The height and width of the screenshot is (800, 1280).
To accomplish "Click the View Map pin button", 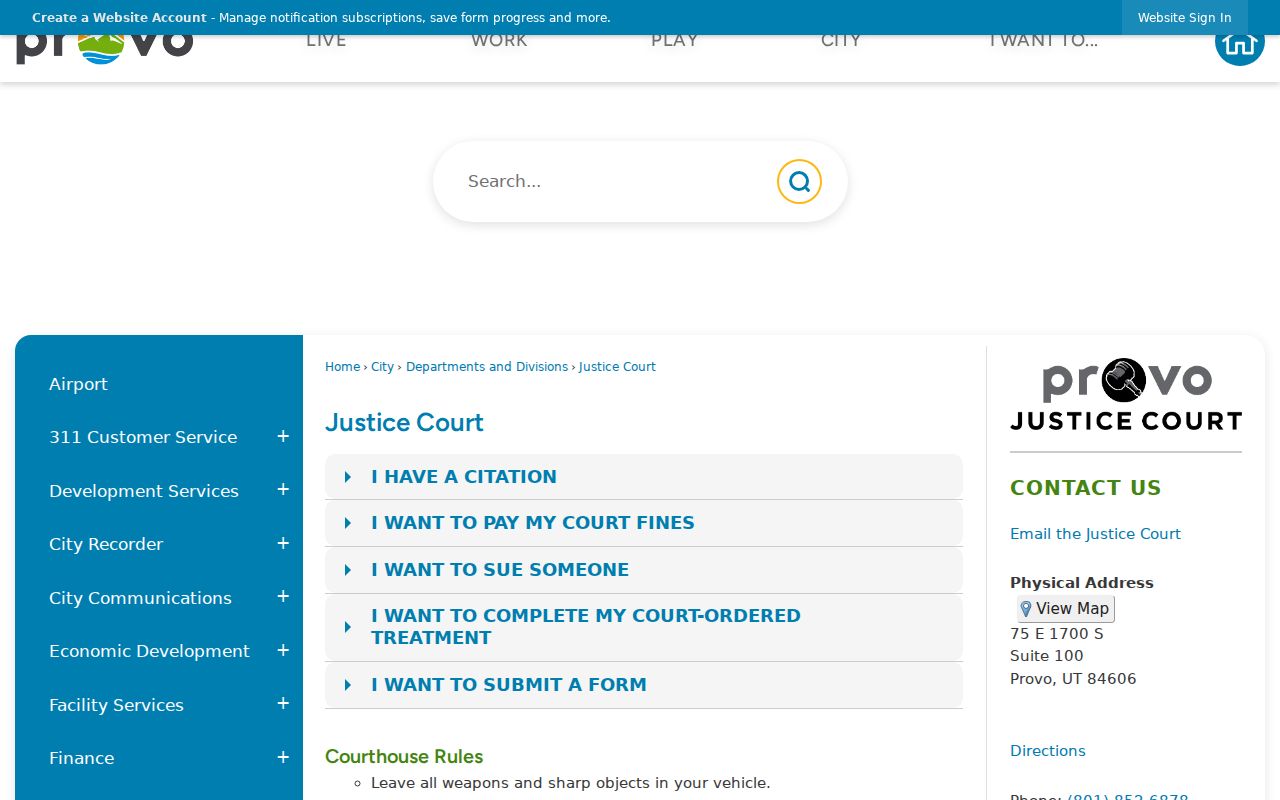I will (x=1066, y=609).
